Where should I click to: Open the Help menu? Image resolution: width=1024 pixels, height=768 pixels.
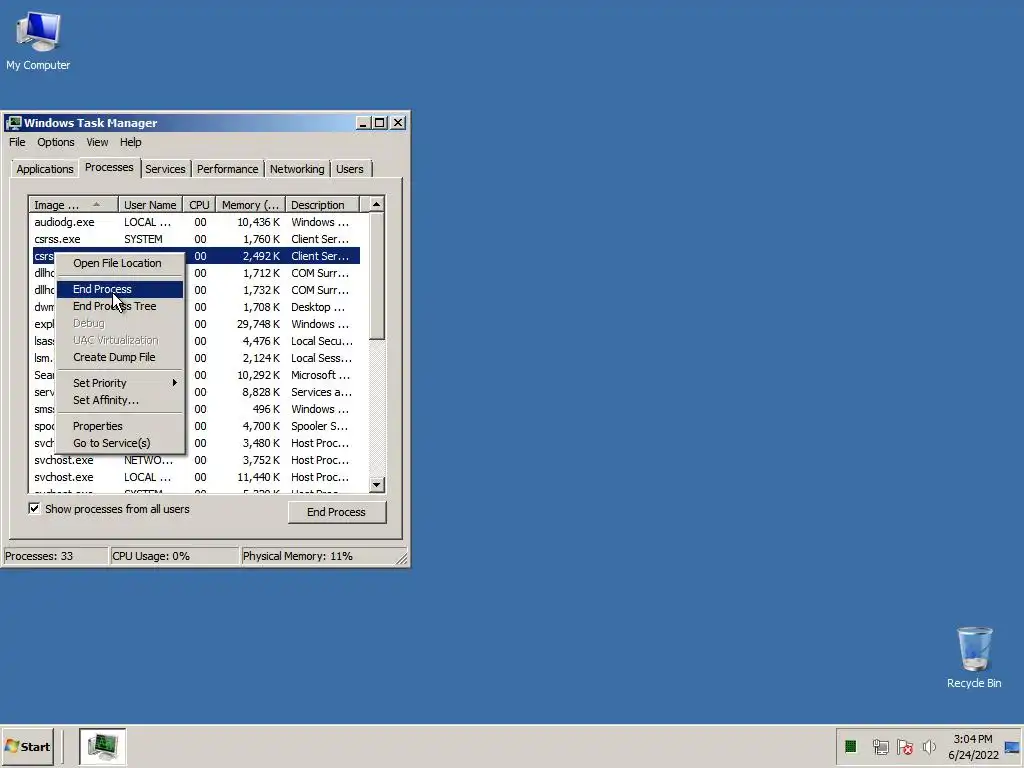pos(131,142)
